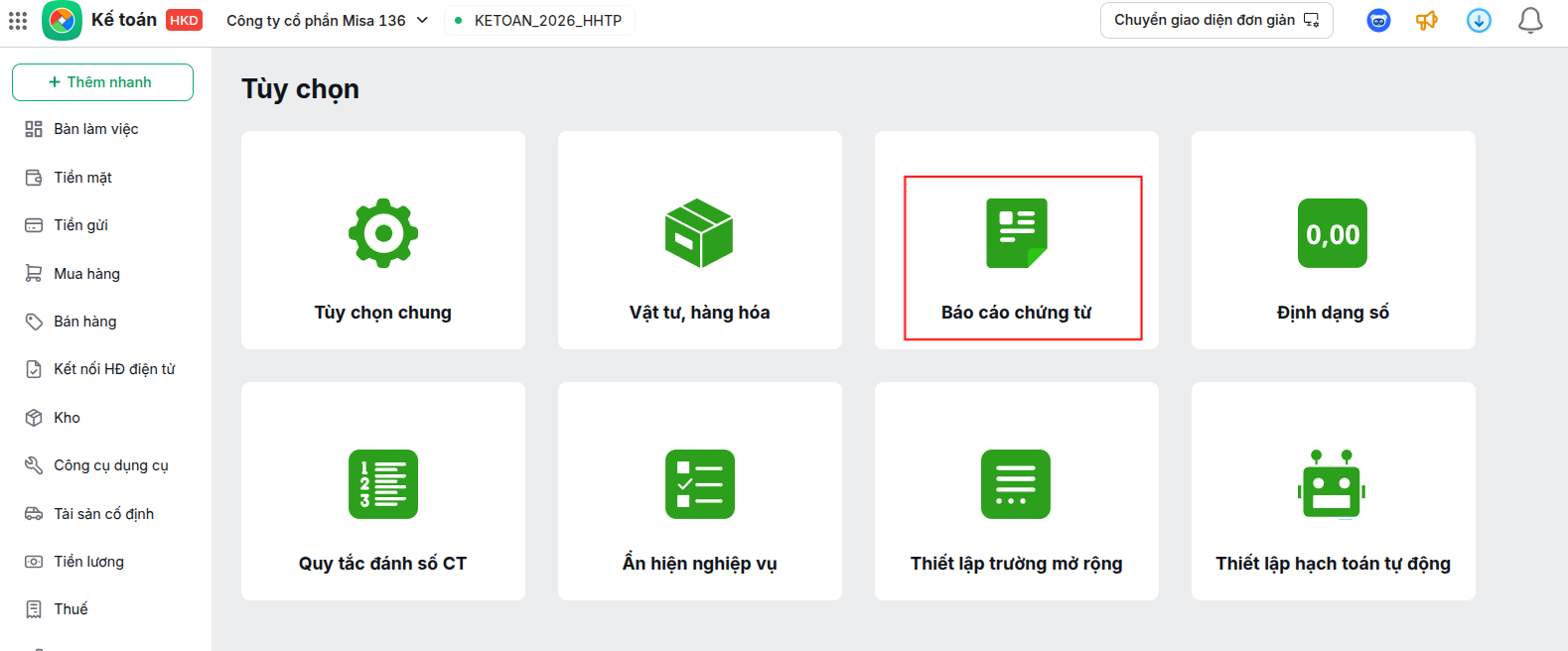This screenshot has width=1568, height=651.
Task: Click the Thuế sidebar label
Action: pos(71,609)
